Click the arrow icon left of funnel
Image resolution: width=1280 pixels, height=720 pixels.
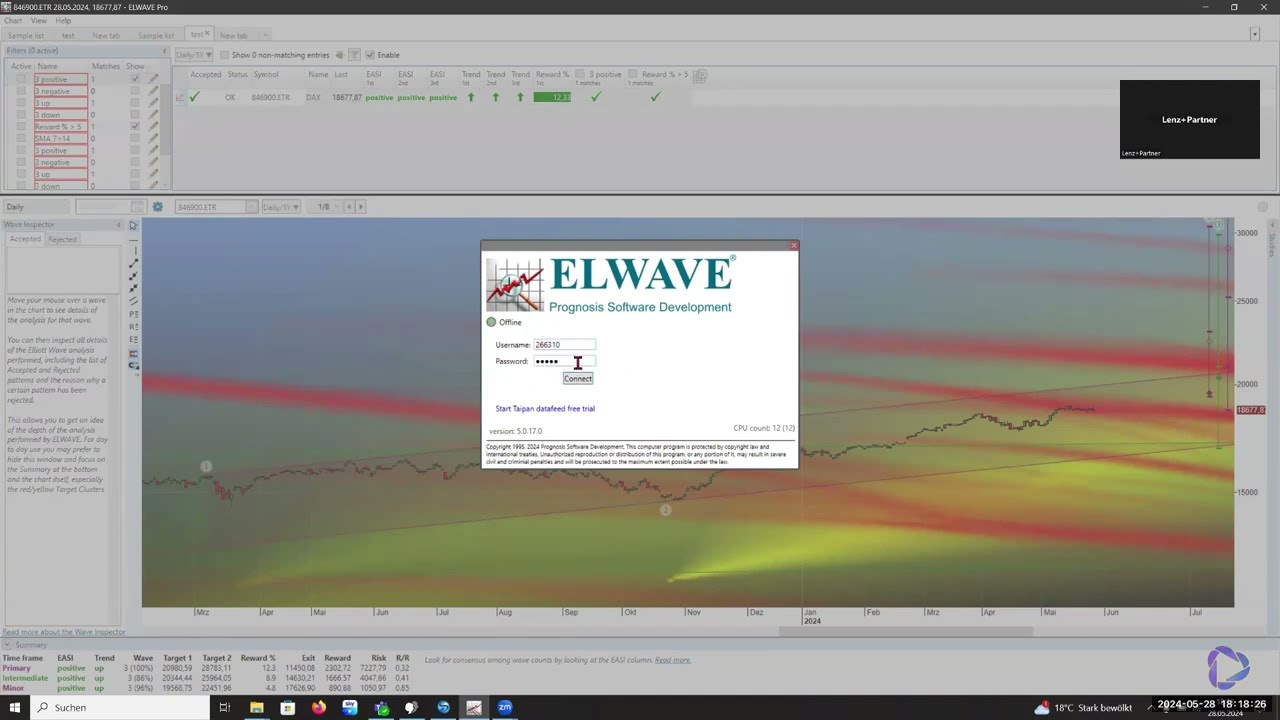pos(339,55)
